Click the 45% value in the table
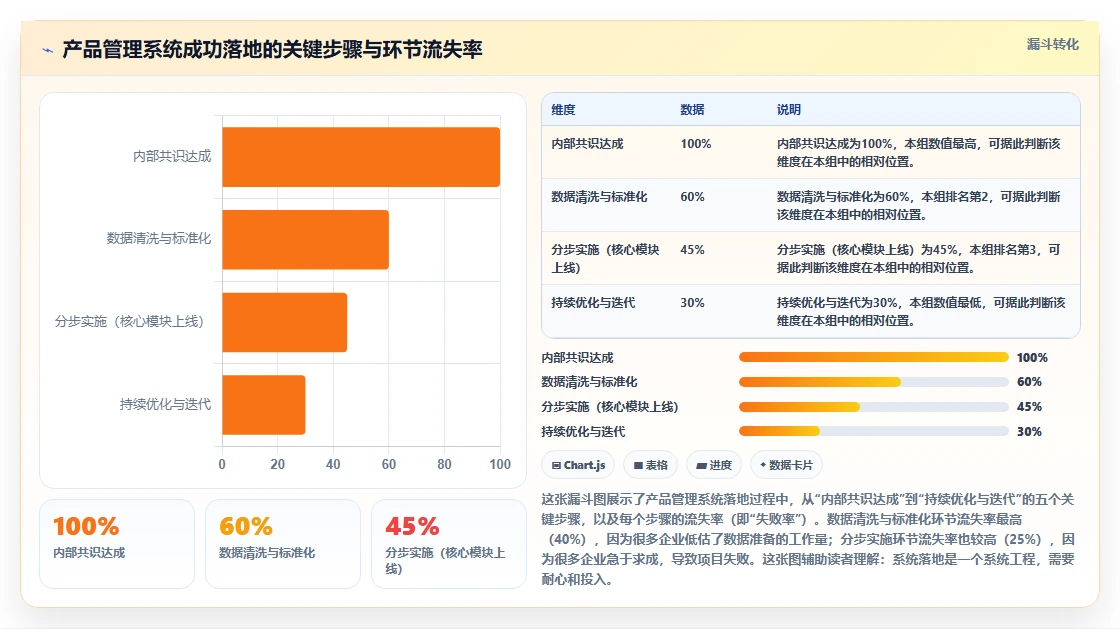Viewport: 1120px width, 629px height. [692, 250]
